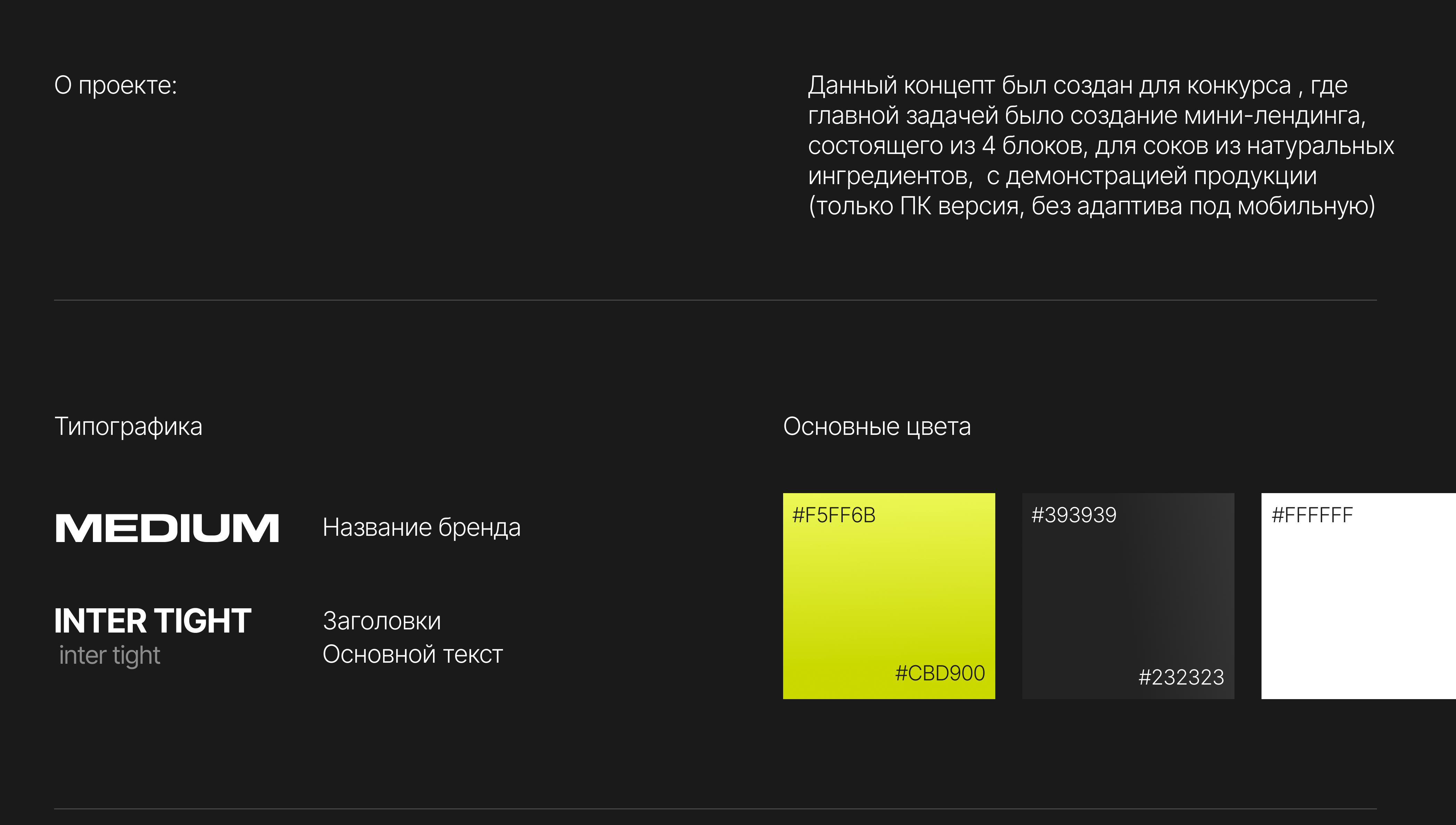Screen dimensions: 1456x825
Task: Select the #393939 hex label
Action: [x=1074, y=515]
